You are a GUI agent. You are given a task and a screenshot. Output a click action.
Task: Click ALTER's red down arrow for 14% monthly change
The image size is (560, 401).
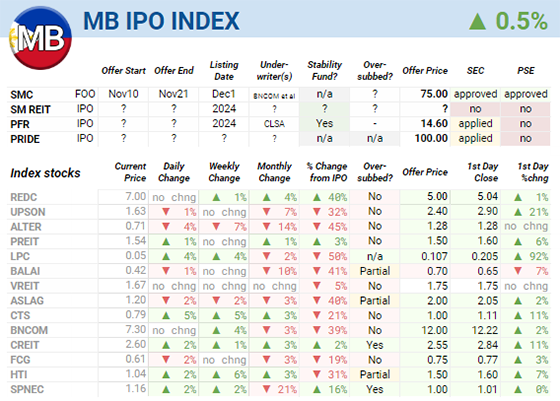pos(266,227)
